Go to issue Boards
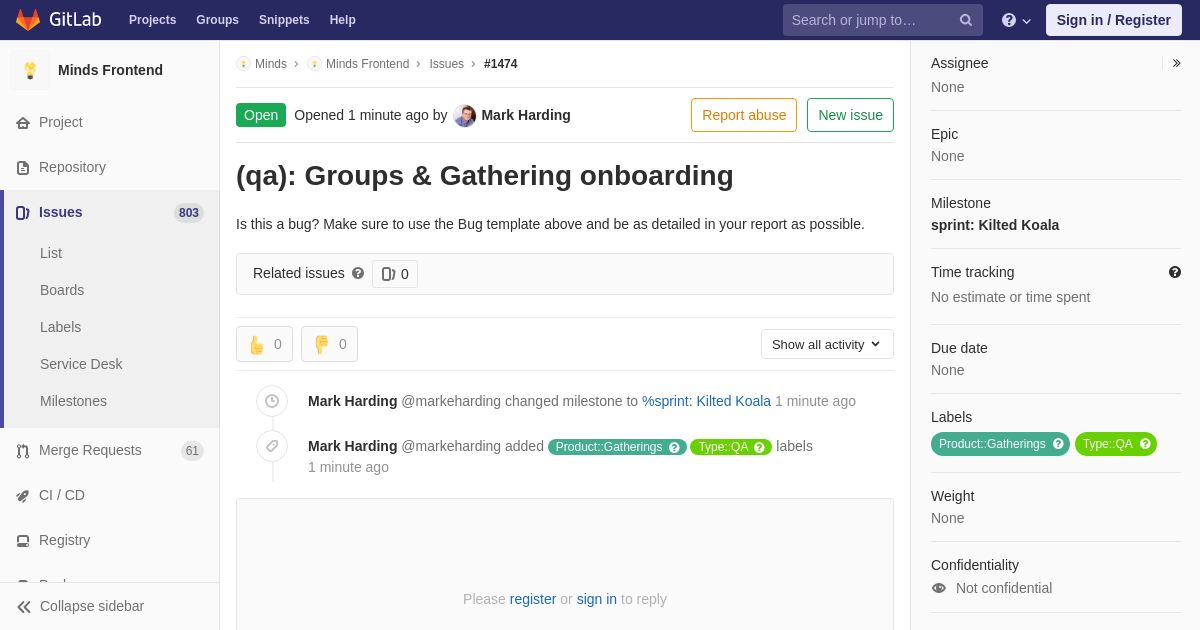1200x630 pixels. 62,290
